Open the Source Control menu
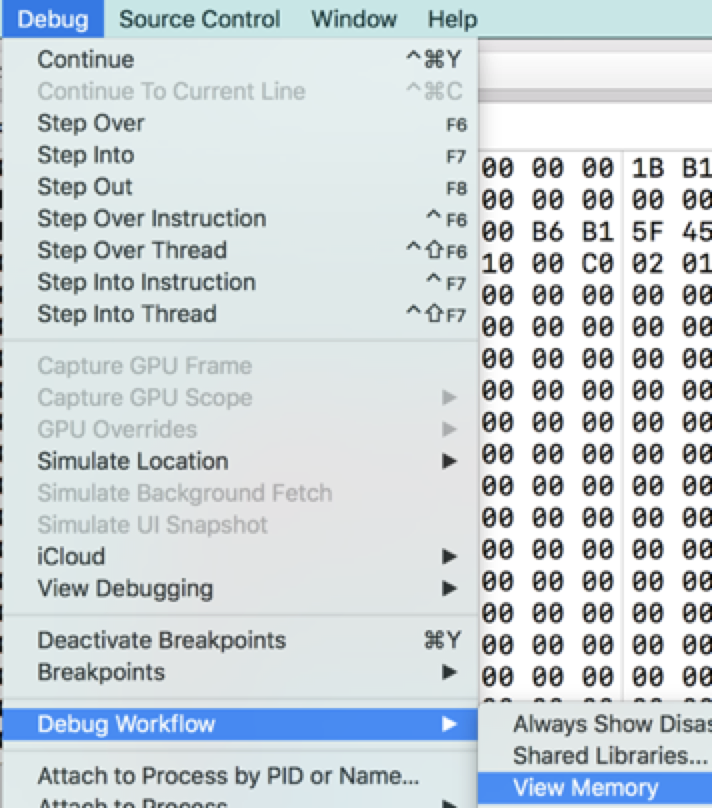Image resolution: width=712 pixels, height=808 pixels. tap(199, 19)
